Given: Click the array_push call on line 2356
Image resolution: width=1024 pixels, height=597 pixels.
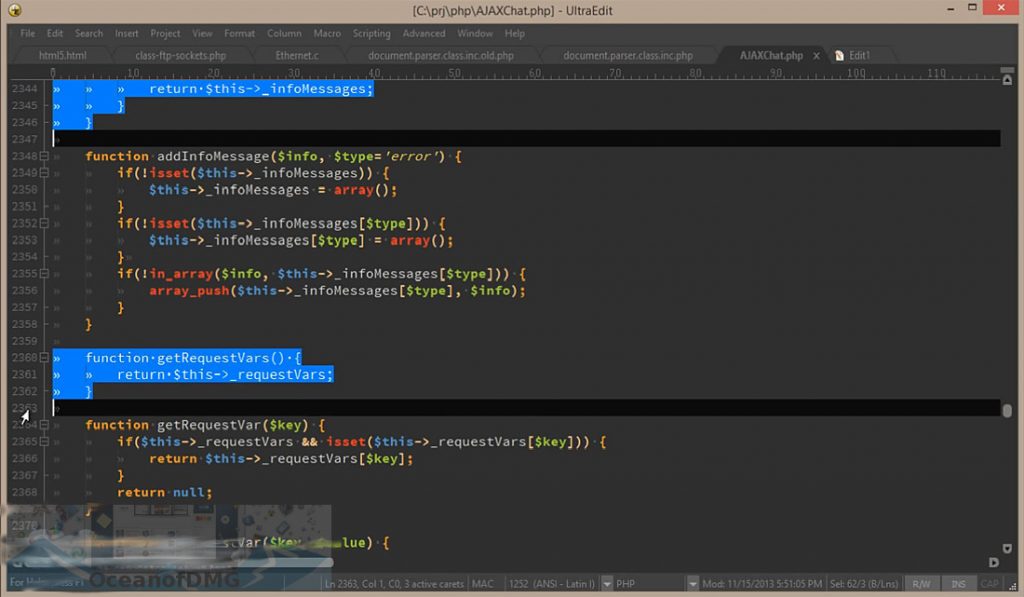Looking at the screenshot, I should (189, 291).
